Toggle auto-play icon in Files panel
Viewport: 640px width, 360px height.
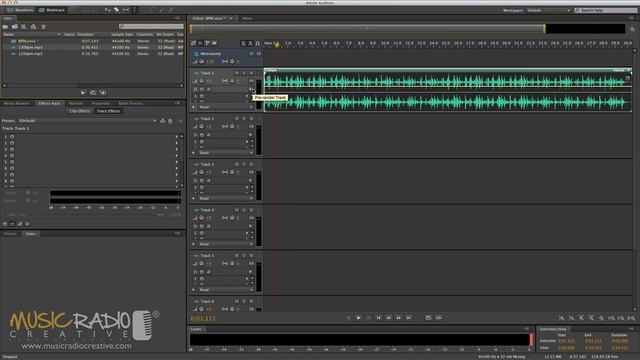tap(103, 93)
